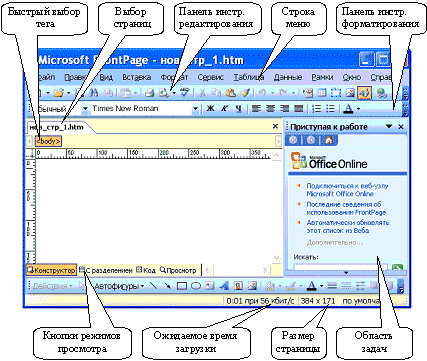Open the Действия menu
The width and height of the screenshot is (427, 361).
52,286
